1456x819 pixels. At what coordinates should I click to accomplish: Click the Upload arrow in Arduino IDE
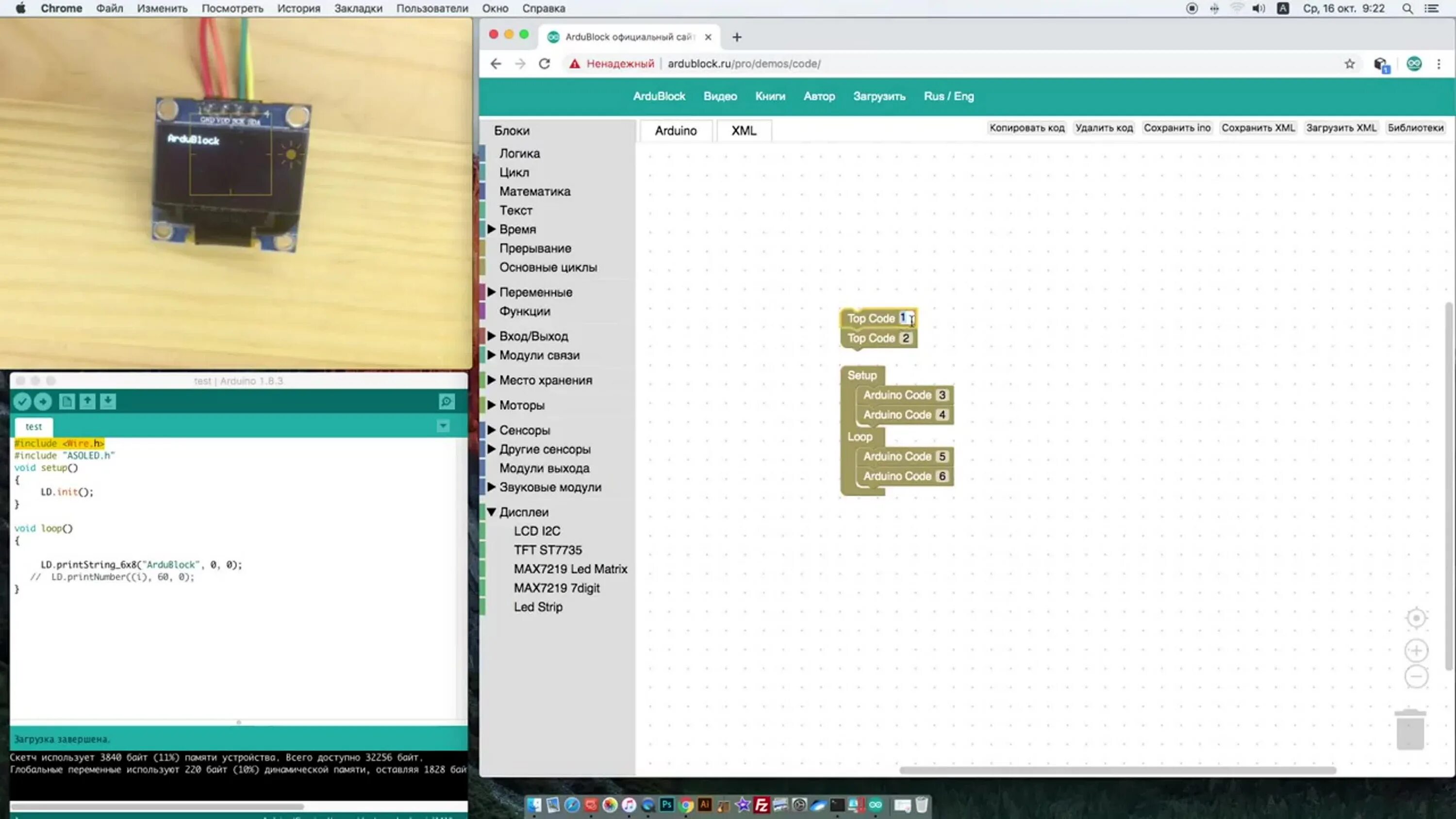[x=43, y=401]
